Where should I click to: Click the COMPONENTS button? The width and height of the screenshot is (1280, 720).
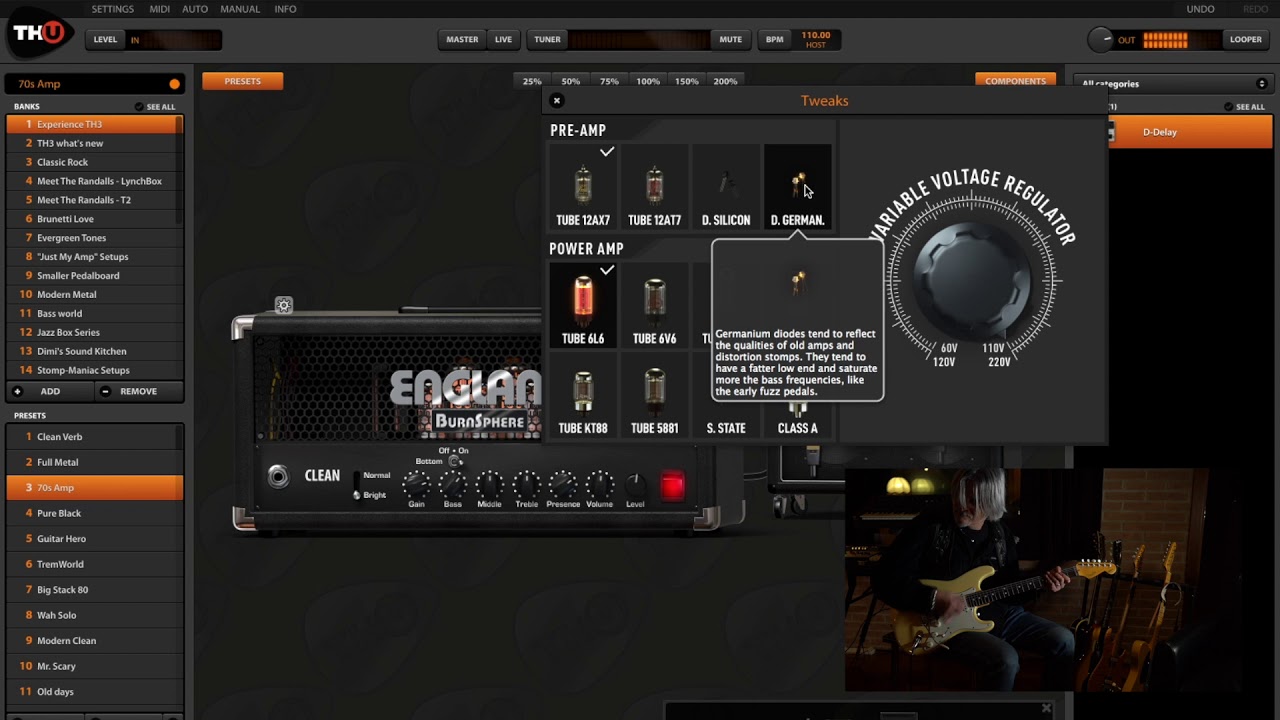tap(1015, 81)
